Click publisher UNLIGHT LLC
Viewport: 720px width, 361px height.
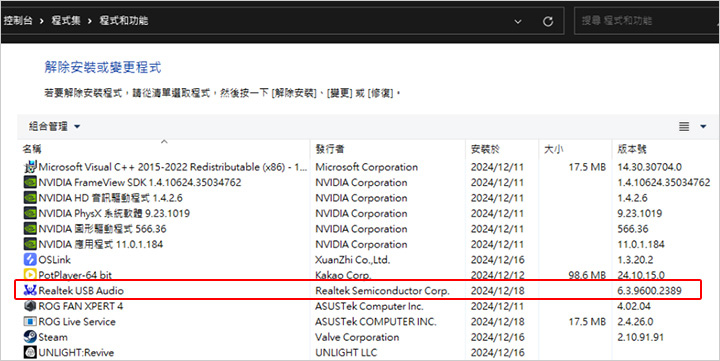tap(346, 352)
